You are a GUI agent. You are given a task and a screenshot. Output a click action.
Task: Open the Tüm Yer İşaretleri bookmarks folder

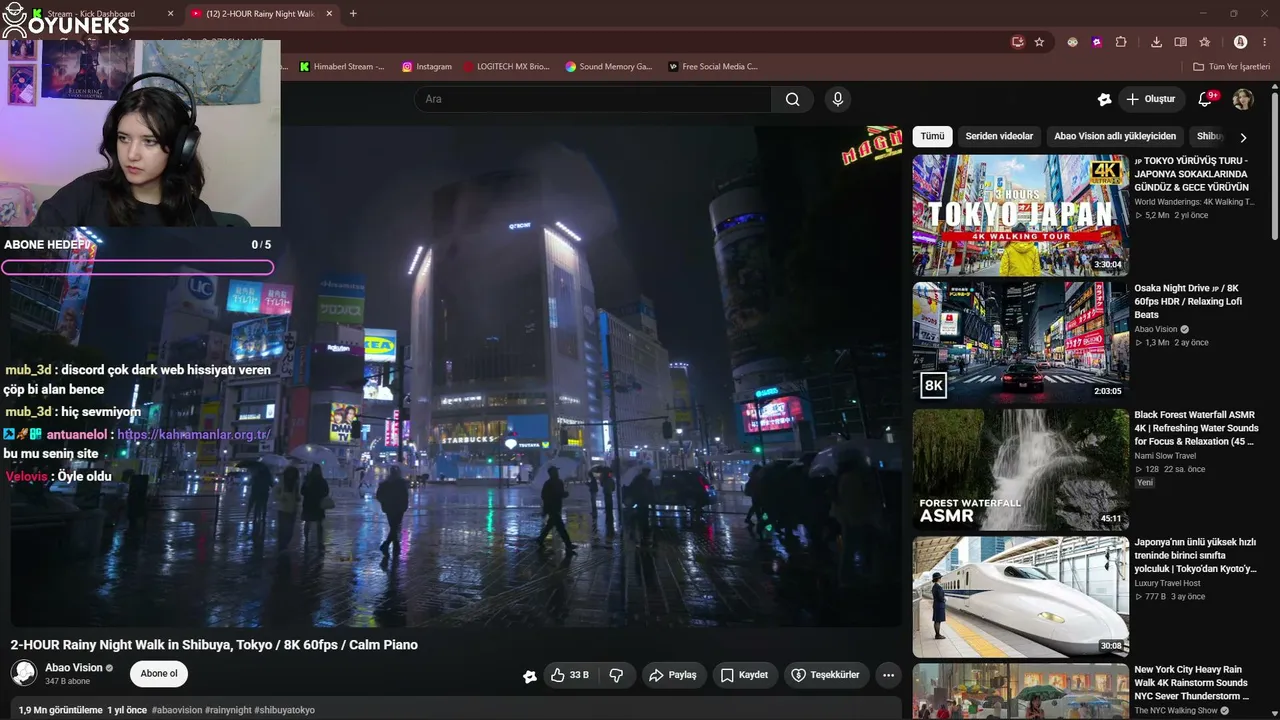click(x=1230, y=67)
